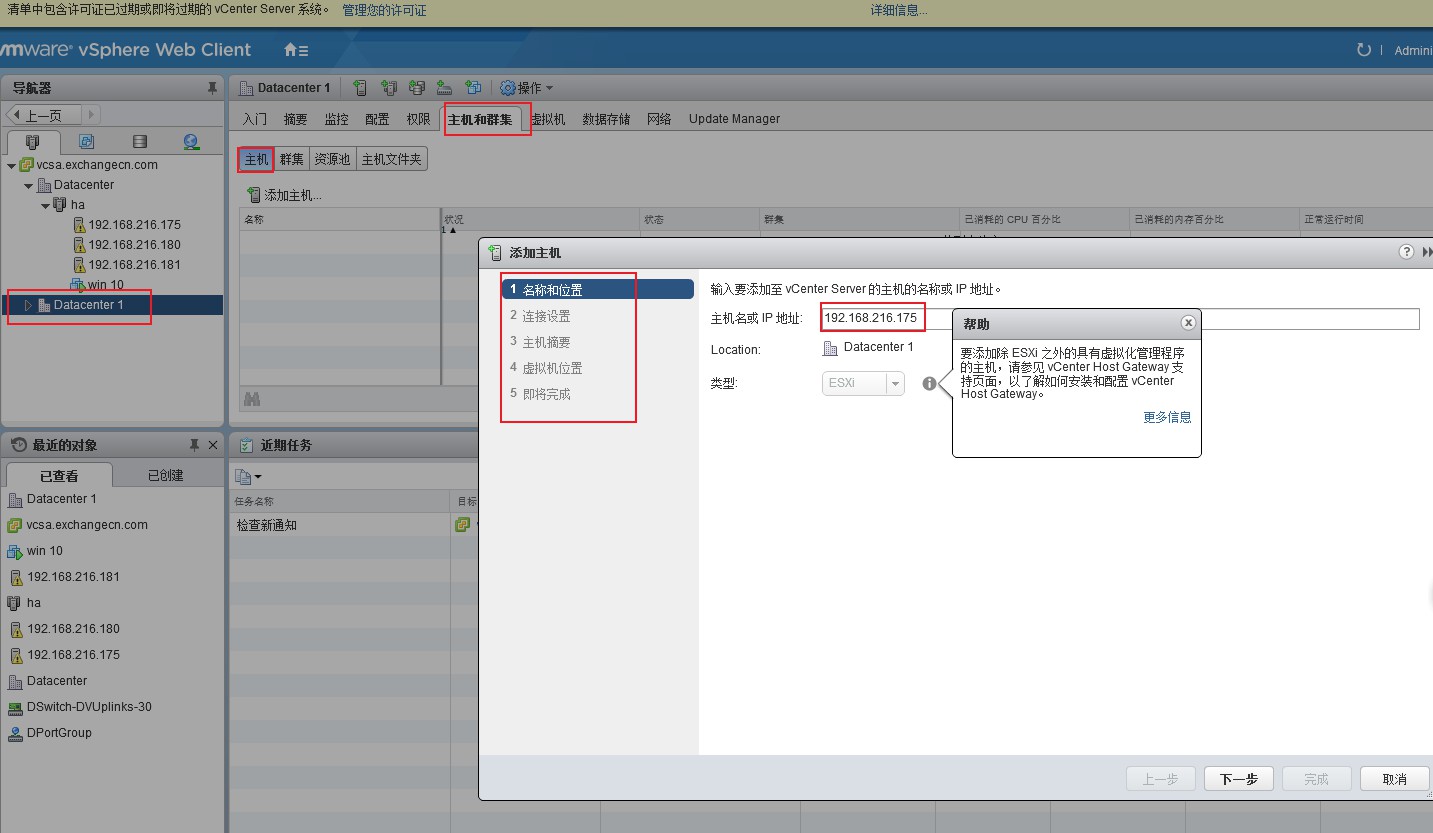Viewport: 1433px width, 833px height.
Task: Sort by the 名称 column header
Action: point(340,219)
